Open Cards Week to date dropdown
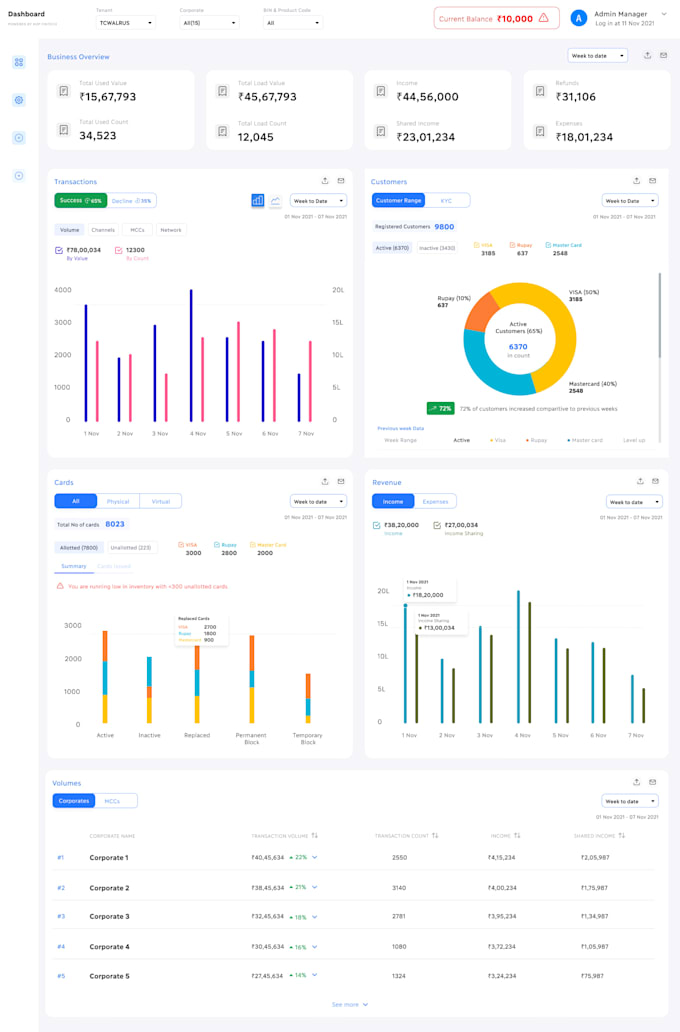 pyautogui.click(x=319, y=502)
